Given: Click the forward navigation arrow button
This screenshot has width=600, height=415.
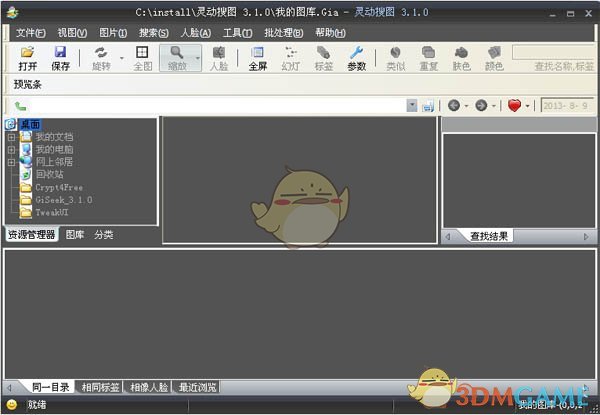Looking at the screenshot, I should click(x=481, y=105).
